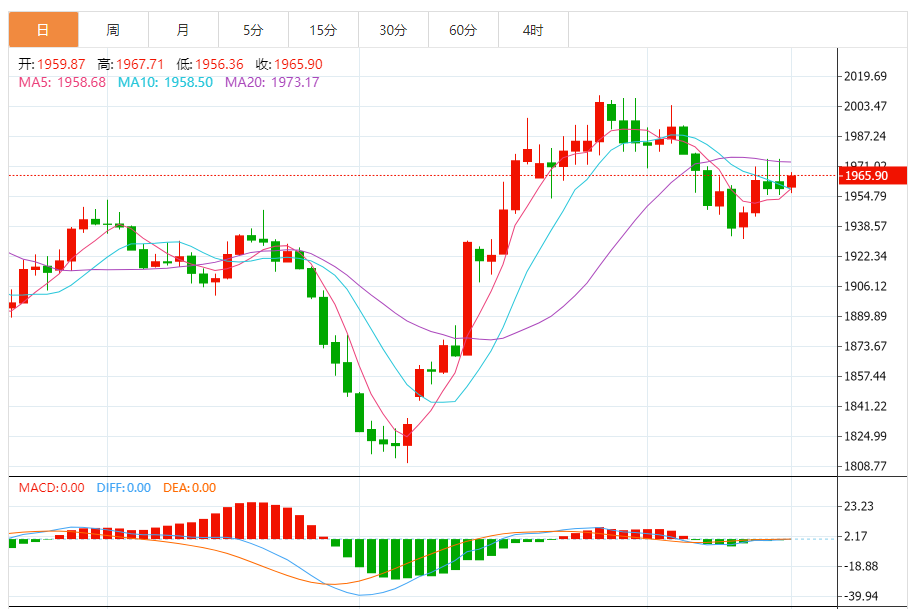Open the 30分 timeframe tab
Viewport: 915px width, 609px height.
click(x=393, y=30)
